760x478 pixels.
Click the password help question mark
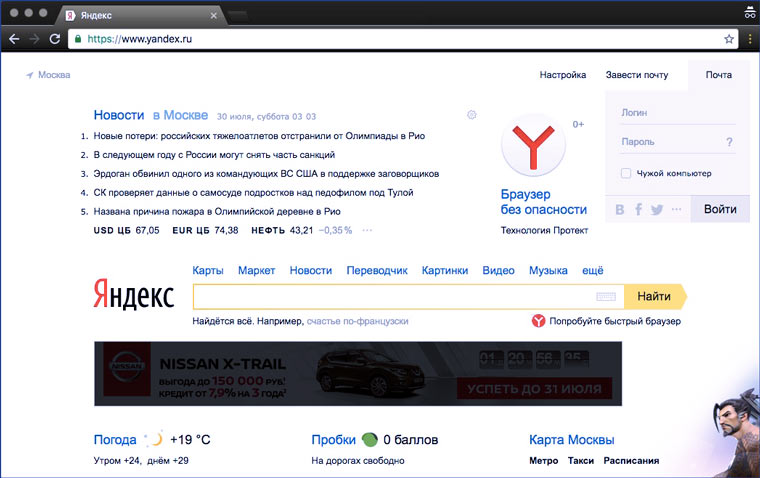[729, 142]
